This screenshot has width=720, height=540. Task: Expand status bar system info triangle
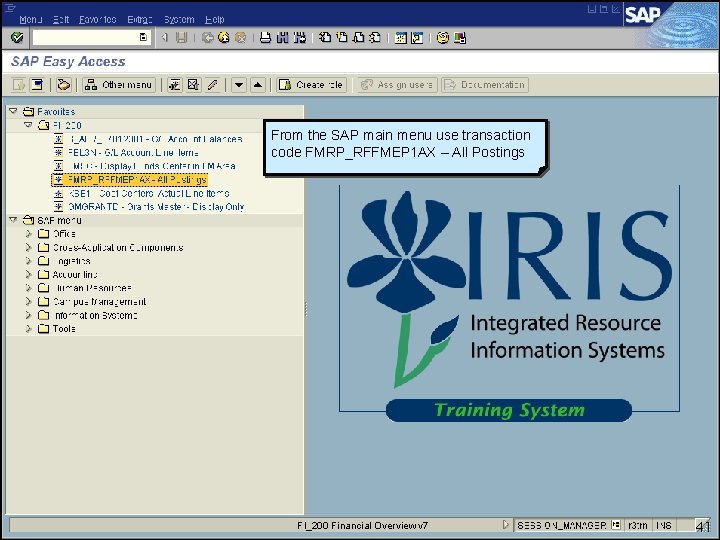pos(505,524)
